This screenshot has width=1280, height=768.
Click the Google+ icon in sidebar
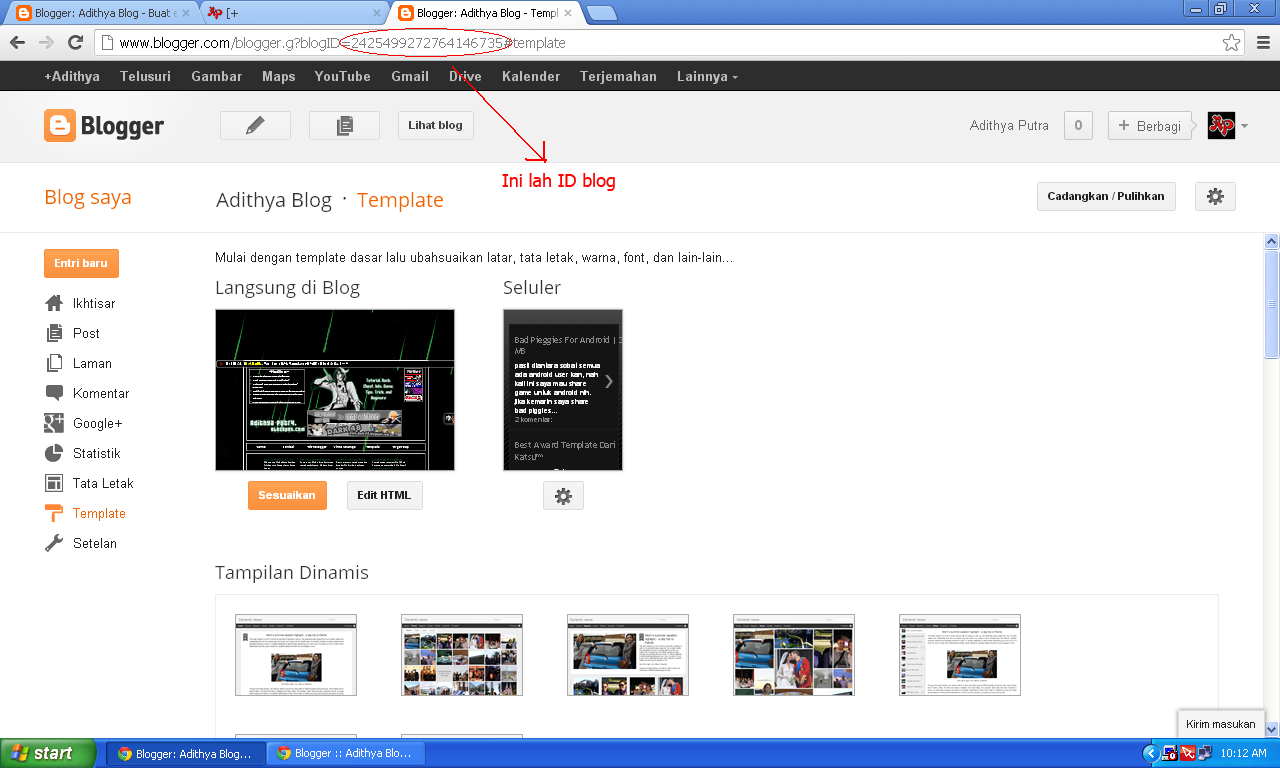(54, 423)
